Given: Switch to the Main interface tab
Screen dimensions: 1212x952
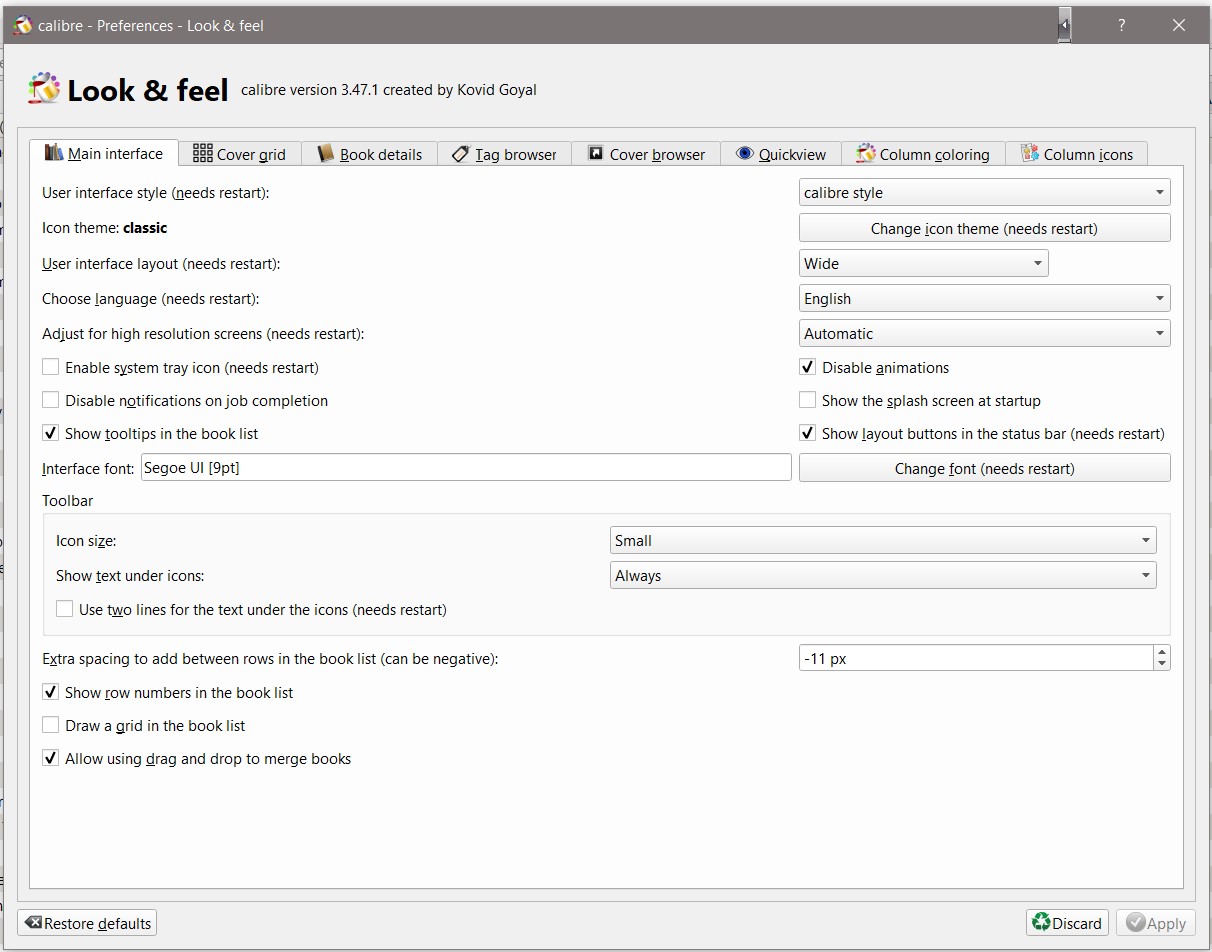Looking at the screenshot, I should [104, 153].
